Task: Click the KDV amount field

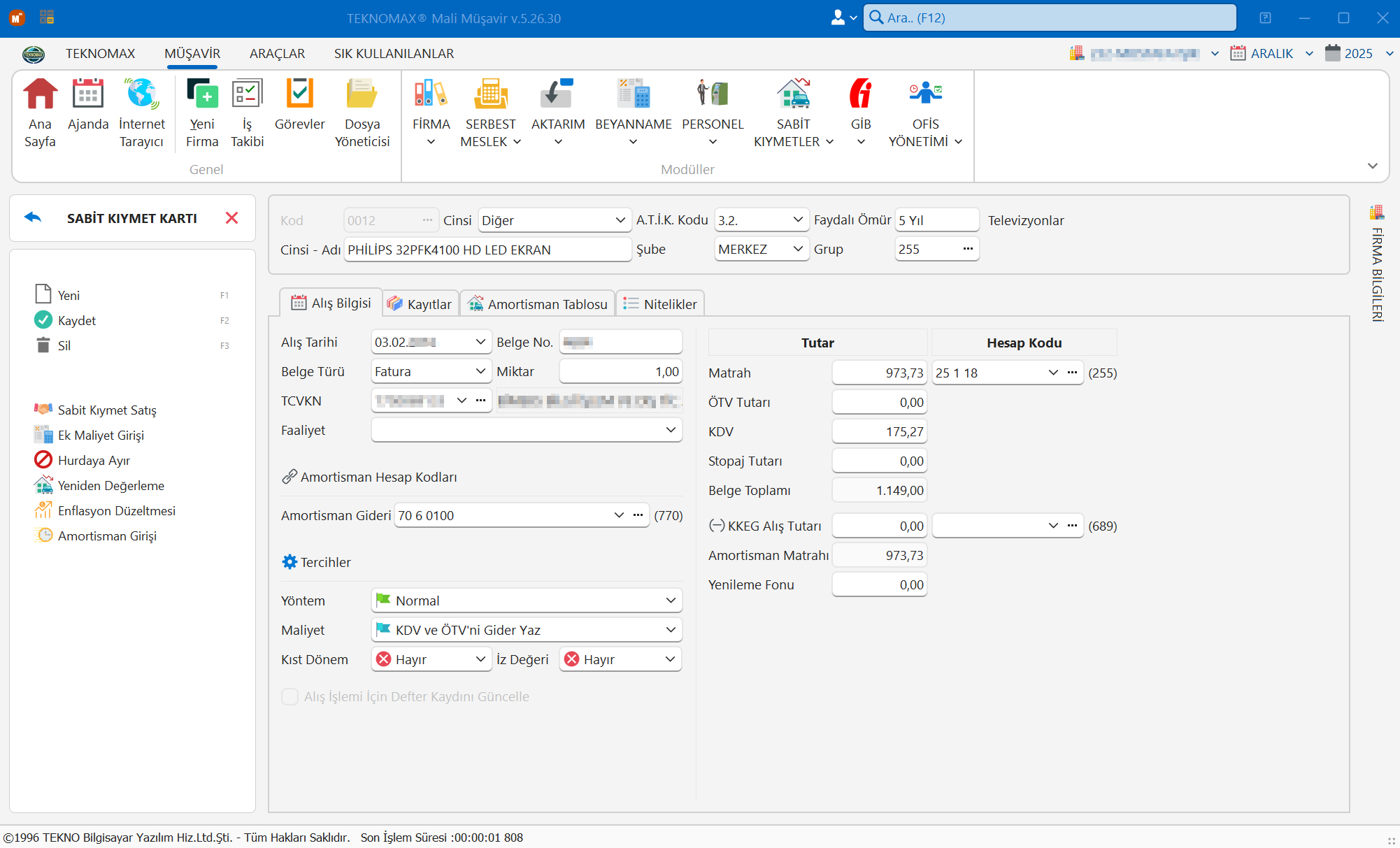Action: pos(880,431)
